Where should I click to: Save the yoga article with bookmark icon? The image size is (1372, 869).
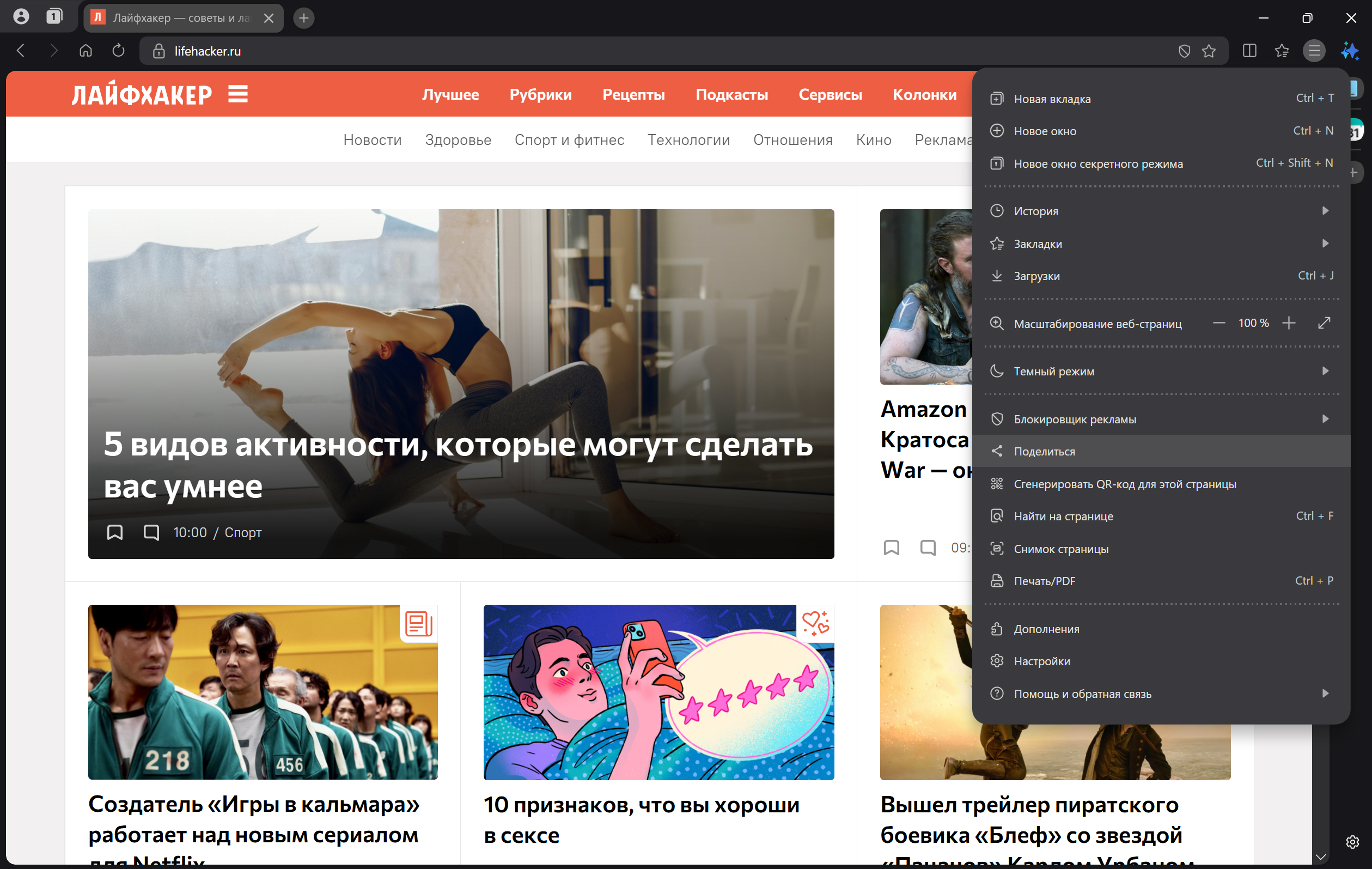click(x=114, y=532)
